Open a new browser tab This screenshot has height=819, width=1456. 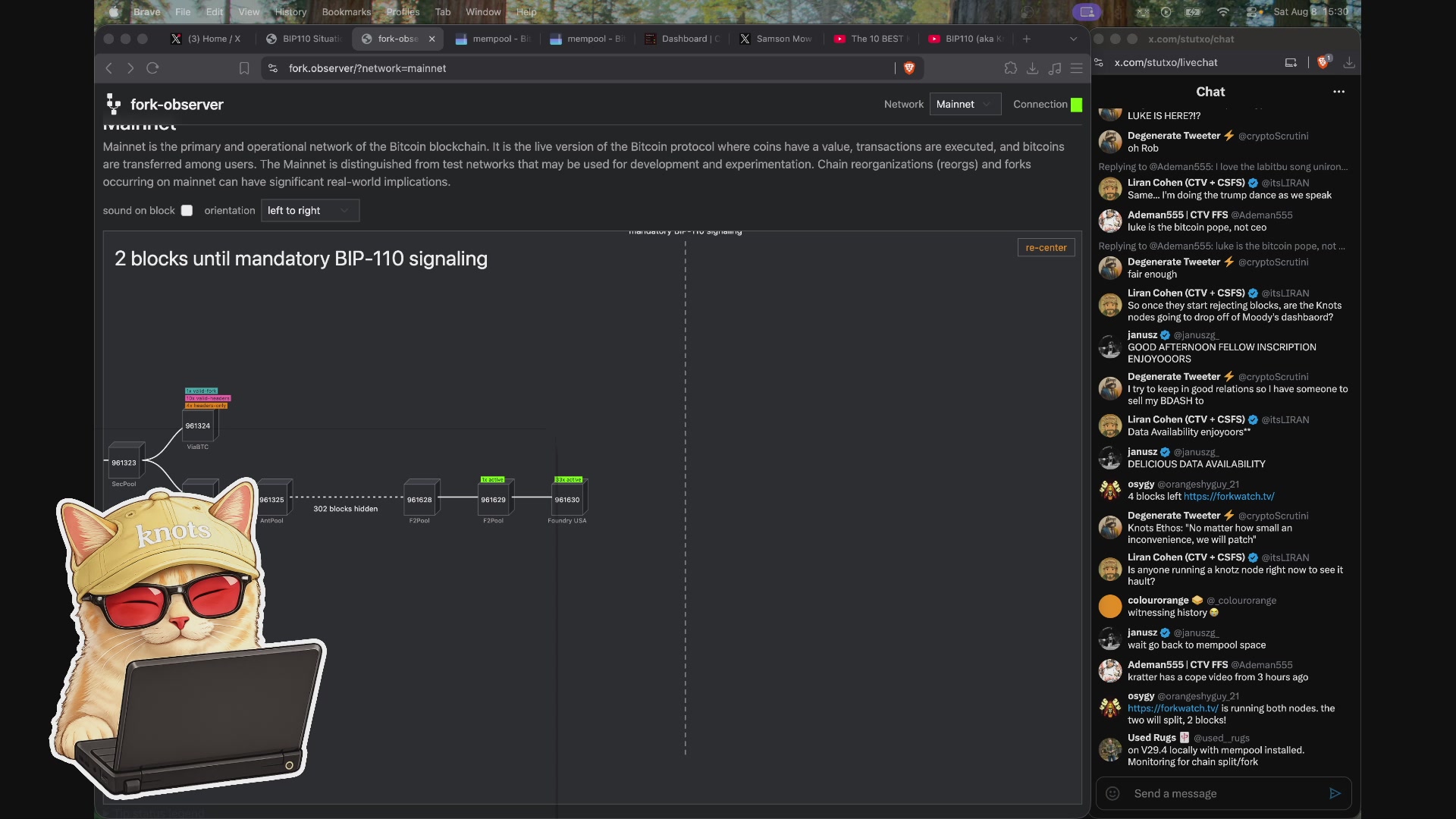pyautogui.click(x=1027, y=39)
